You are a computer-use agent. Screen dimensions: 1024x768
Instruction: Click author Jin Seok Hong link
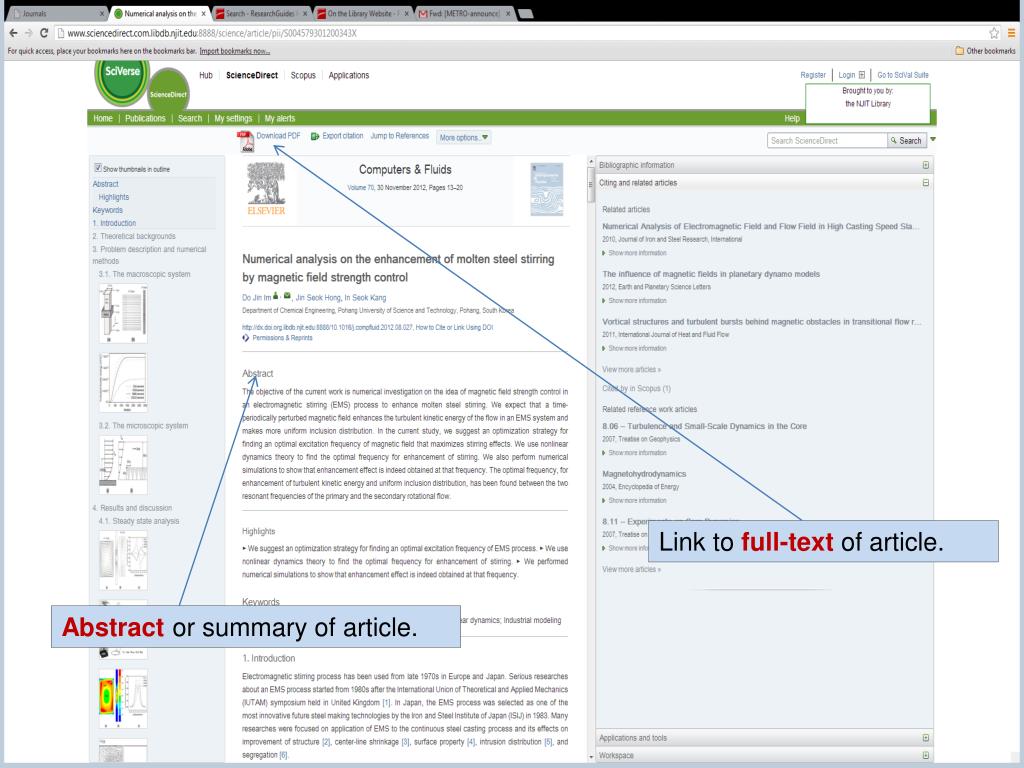tap(318, 297)
